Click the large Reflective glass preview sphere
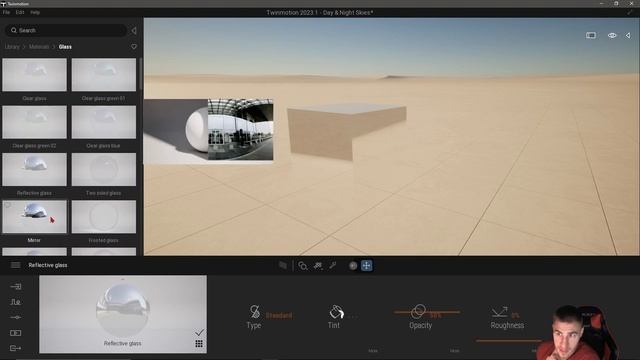Viewport: 640px width, 360px height. (x=122, y=310)
